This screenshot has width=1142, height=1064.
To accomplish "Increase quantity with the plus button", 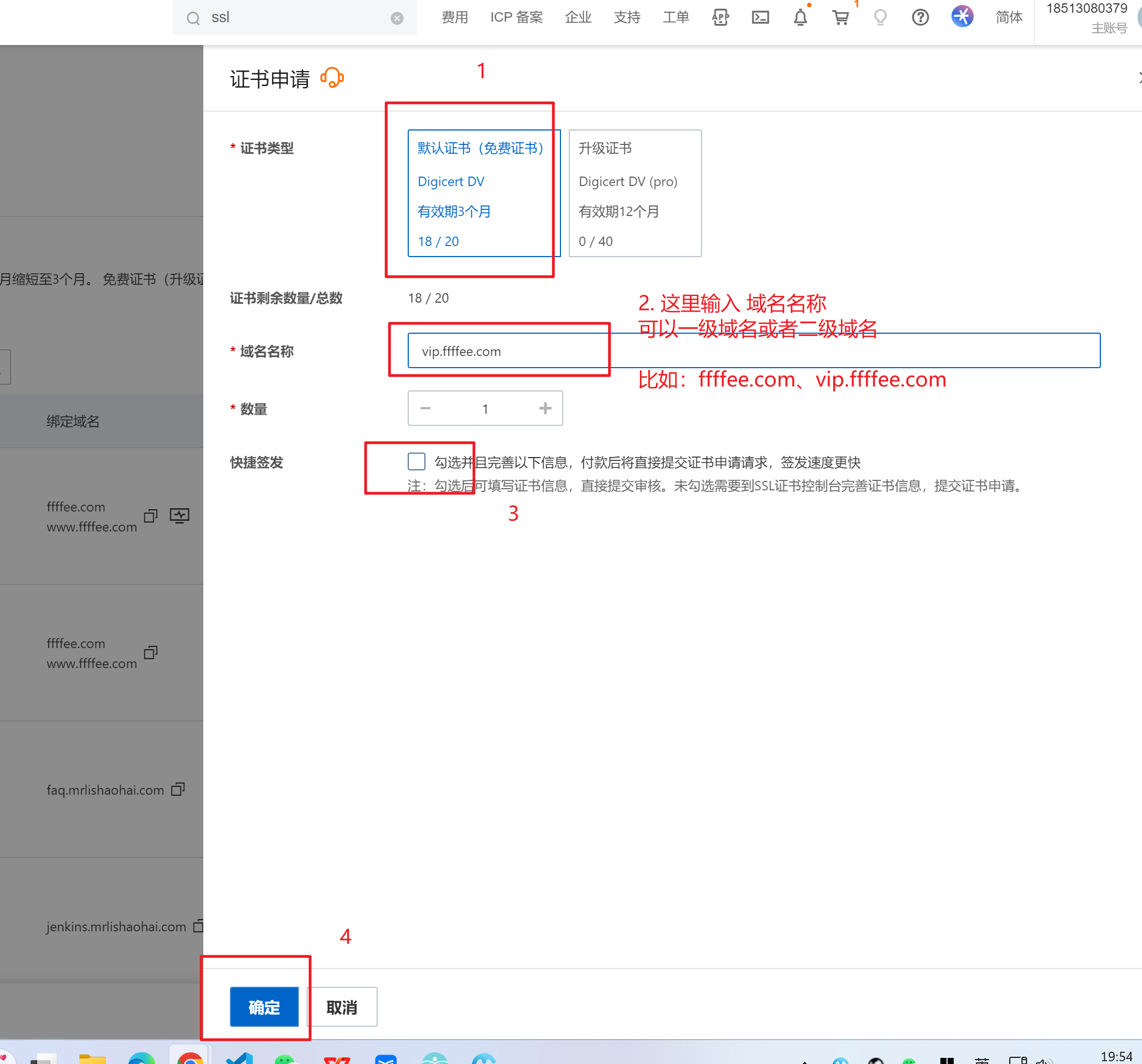I will [545, 408].
